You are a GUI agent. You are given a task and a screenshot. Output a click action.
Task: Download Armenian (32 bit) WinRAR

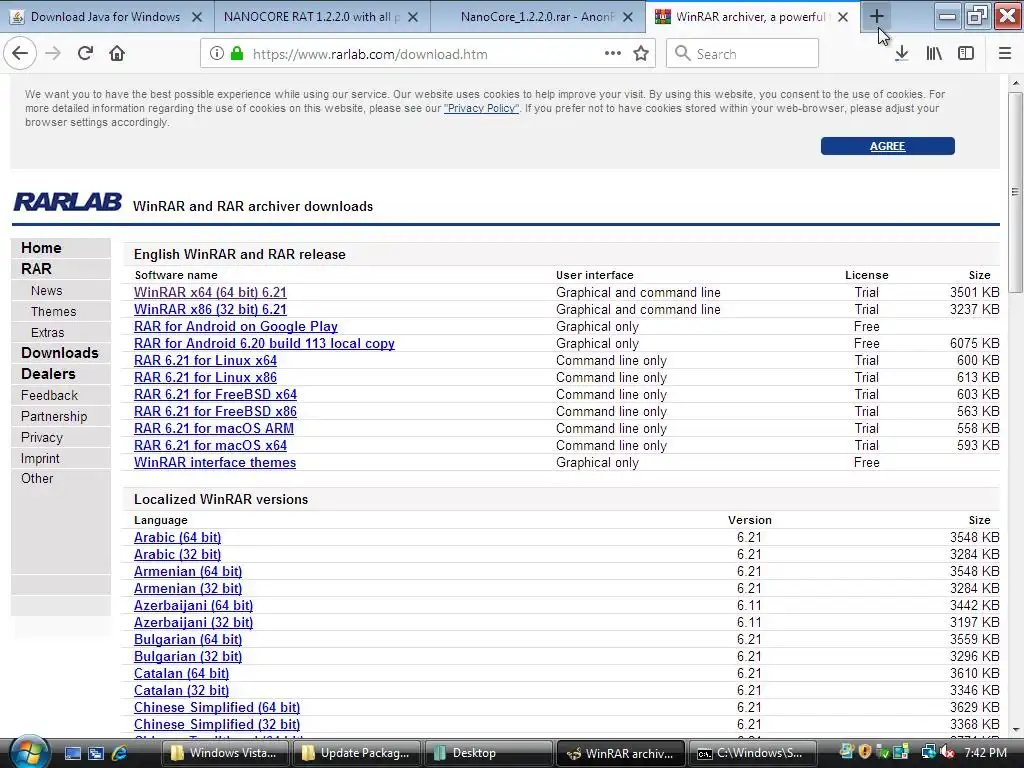(x=188, y=588)
